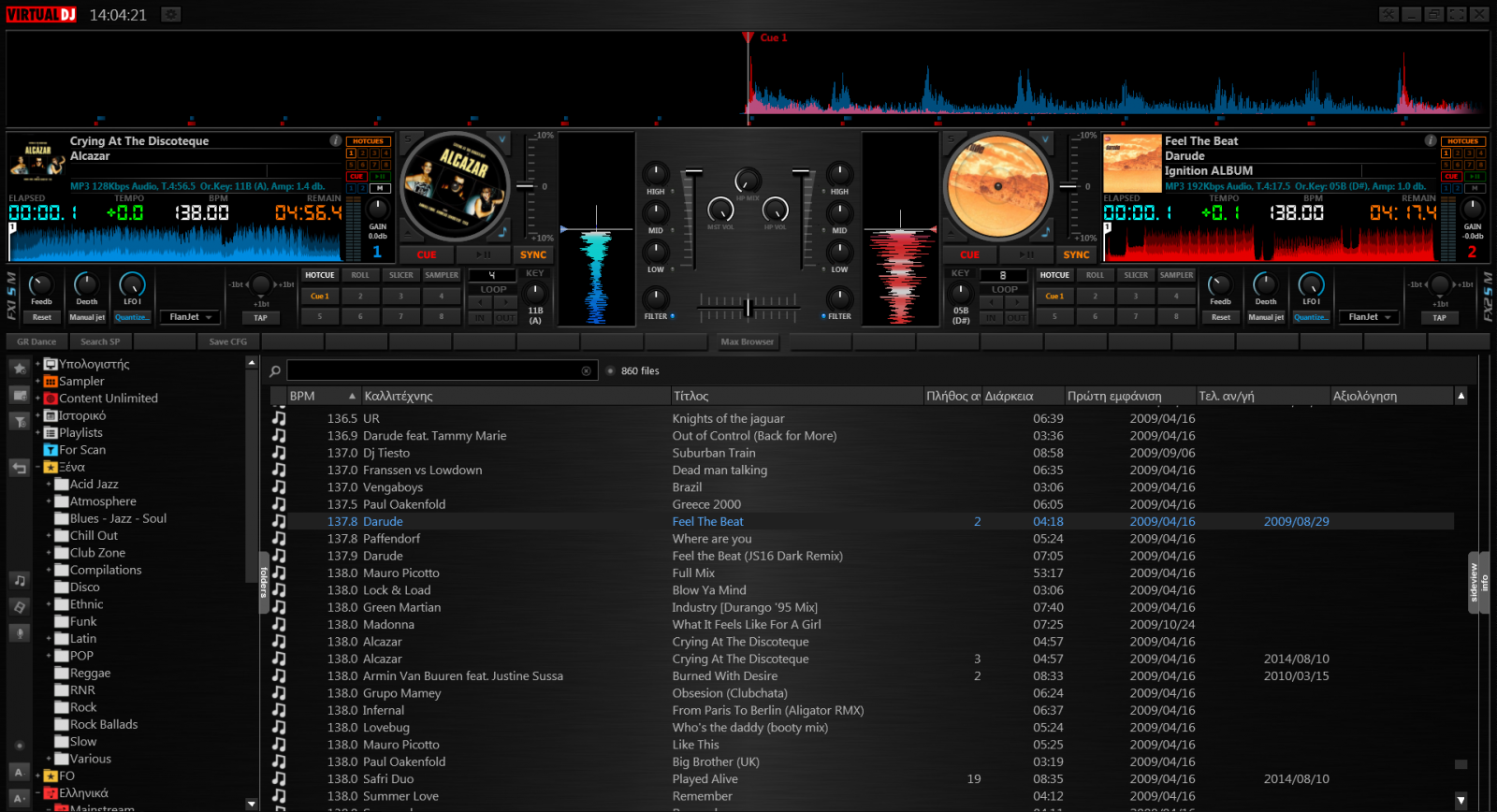The width and height of the screenshot is (1497, 812).
Task: Click CUE on the right deck
Action: 969,254
